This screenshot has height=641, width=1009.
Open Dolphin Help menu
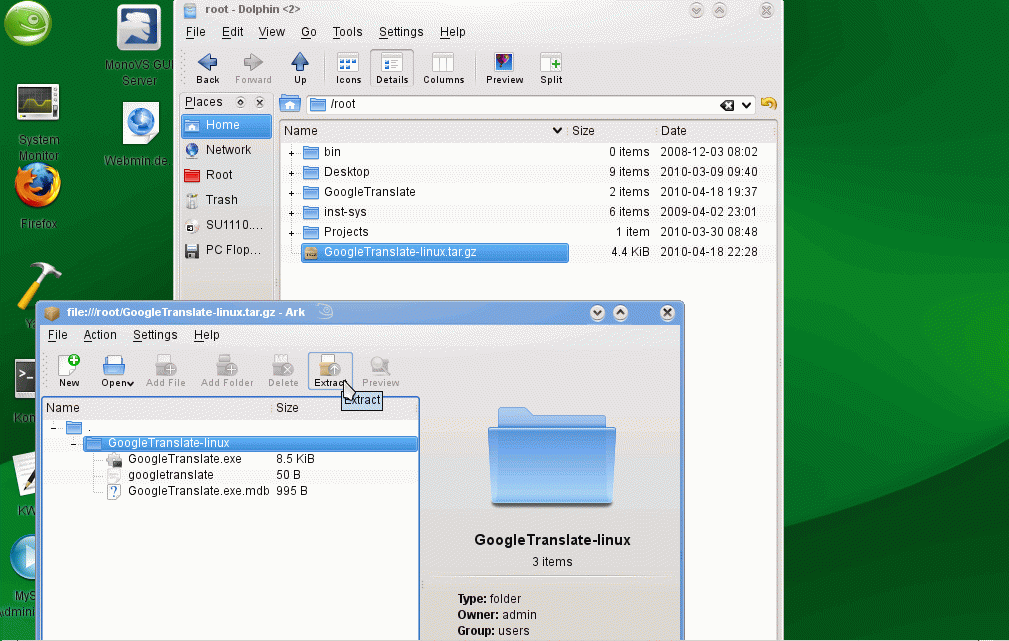point(452,32)
